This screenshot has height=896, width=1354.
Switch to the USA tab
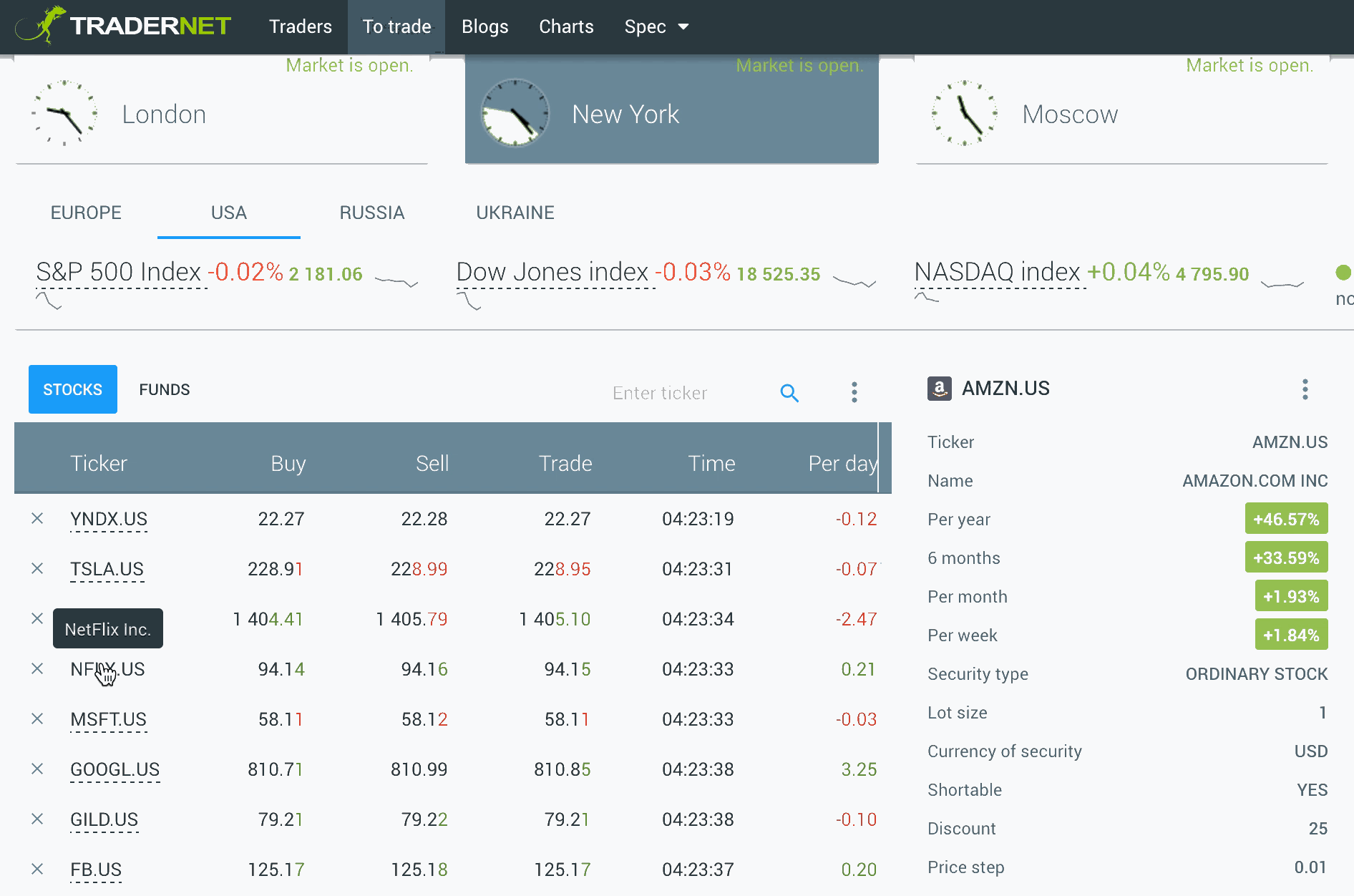[x=229, y=213]
